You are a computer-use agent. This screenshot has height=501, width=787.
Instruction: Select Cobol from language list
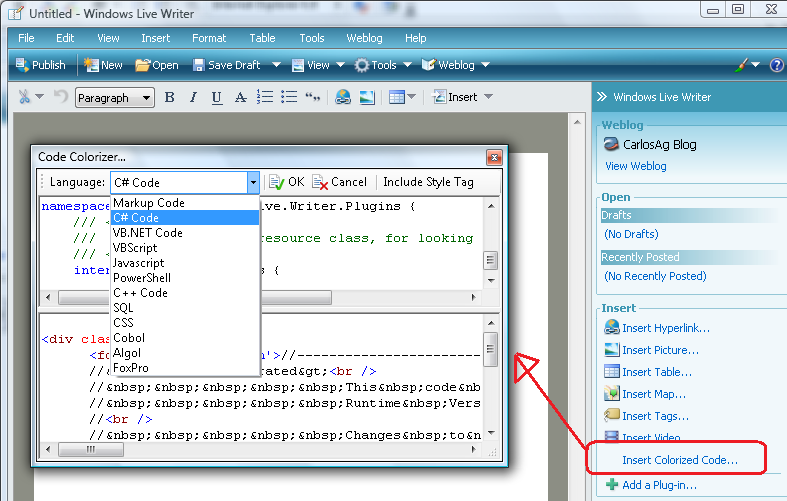tap(185, 338)
